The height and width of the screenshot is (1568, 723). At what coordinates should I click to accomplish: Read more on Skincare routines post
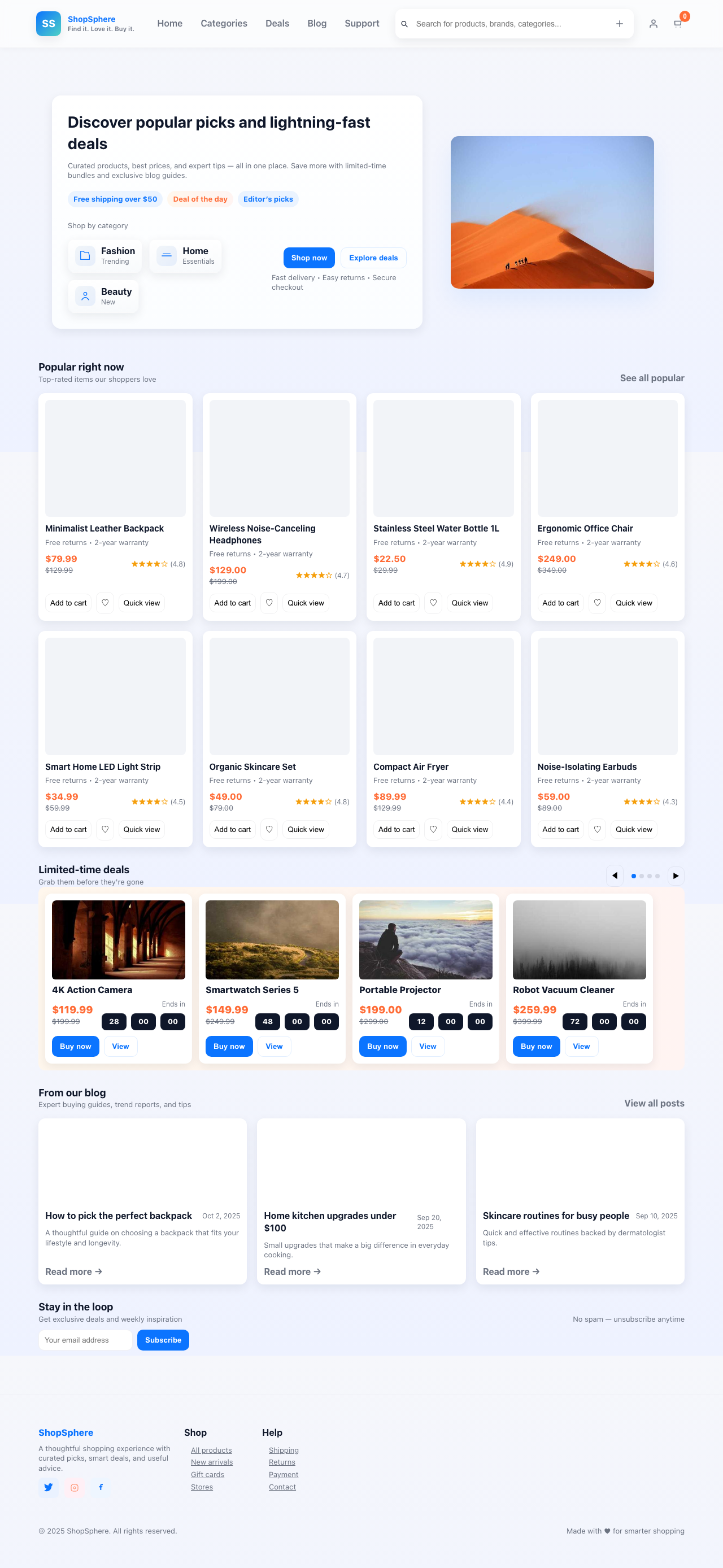(511, 1271)
